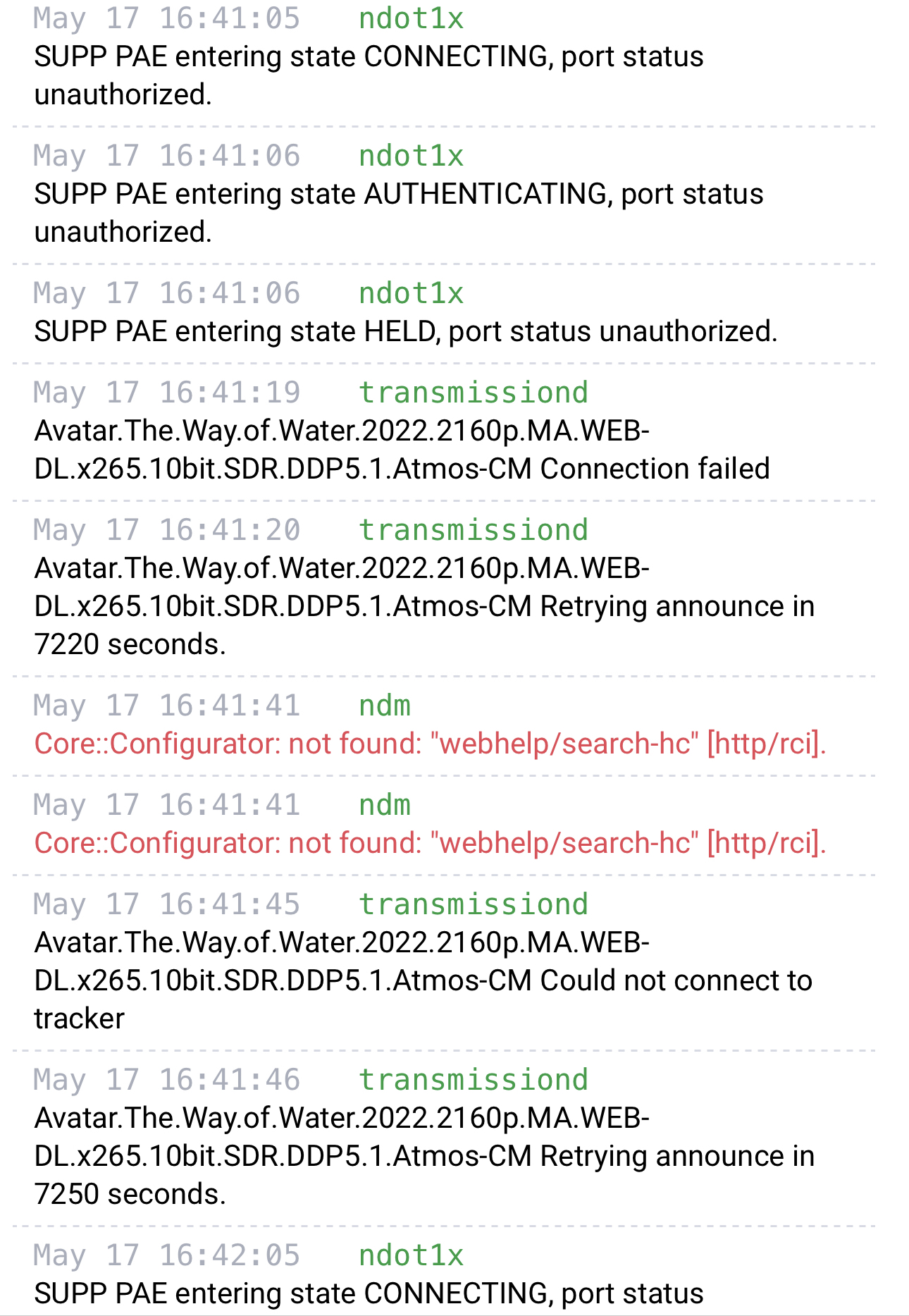
Task: Click the ndot1x label at 16:42:05
Action: pos(411,1255)
